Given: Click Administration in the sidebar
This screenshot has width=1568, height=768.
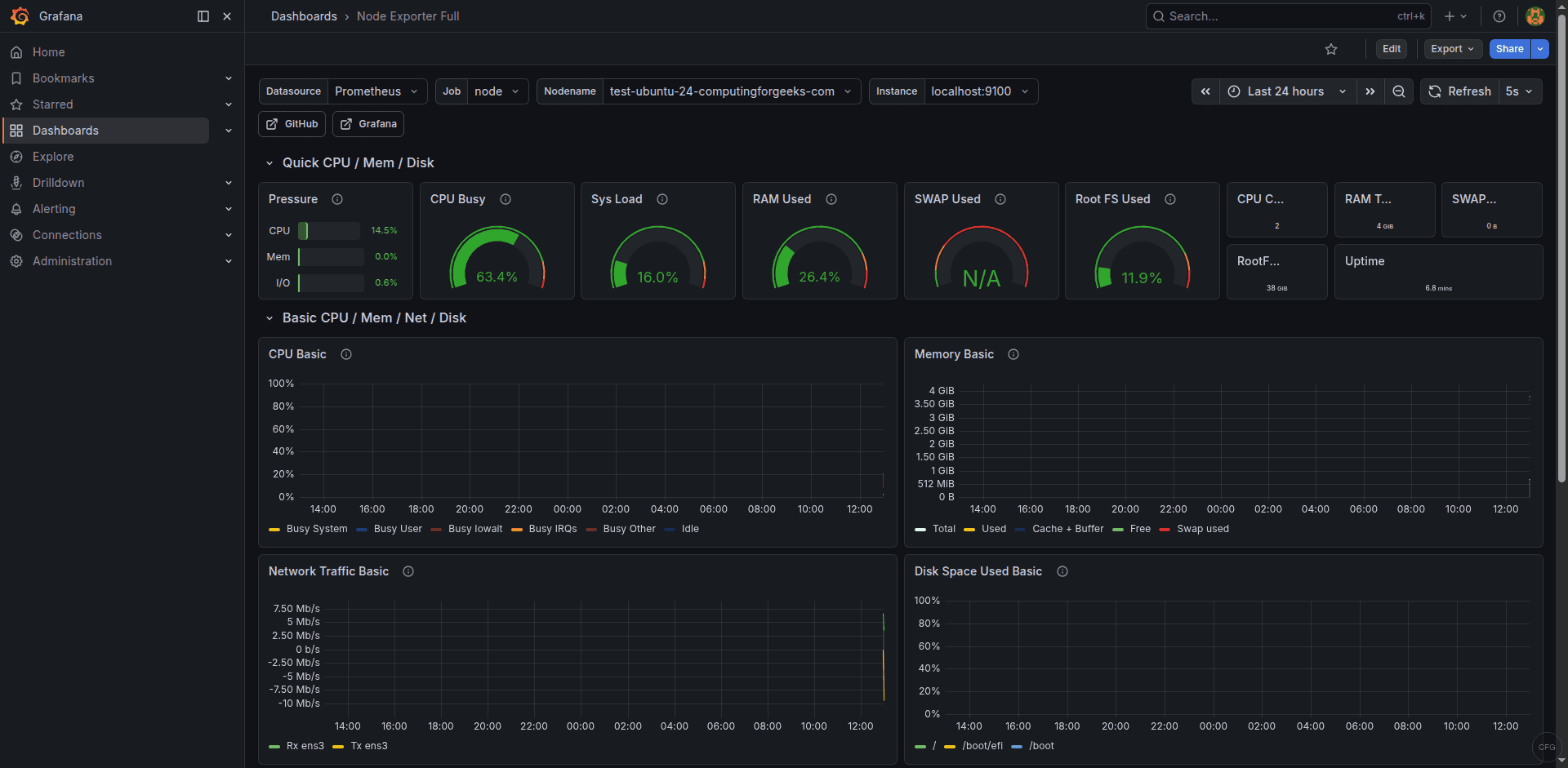Looking at the screenshot, I should [71, 260].
